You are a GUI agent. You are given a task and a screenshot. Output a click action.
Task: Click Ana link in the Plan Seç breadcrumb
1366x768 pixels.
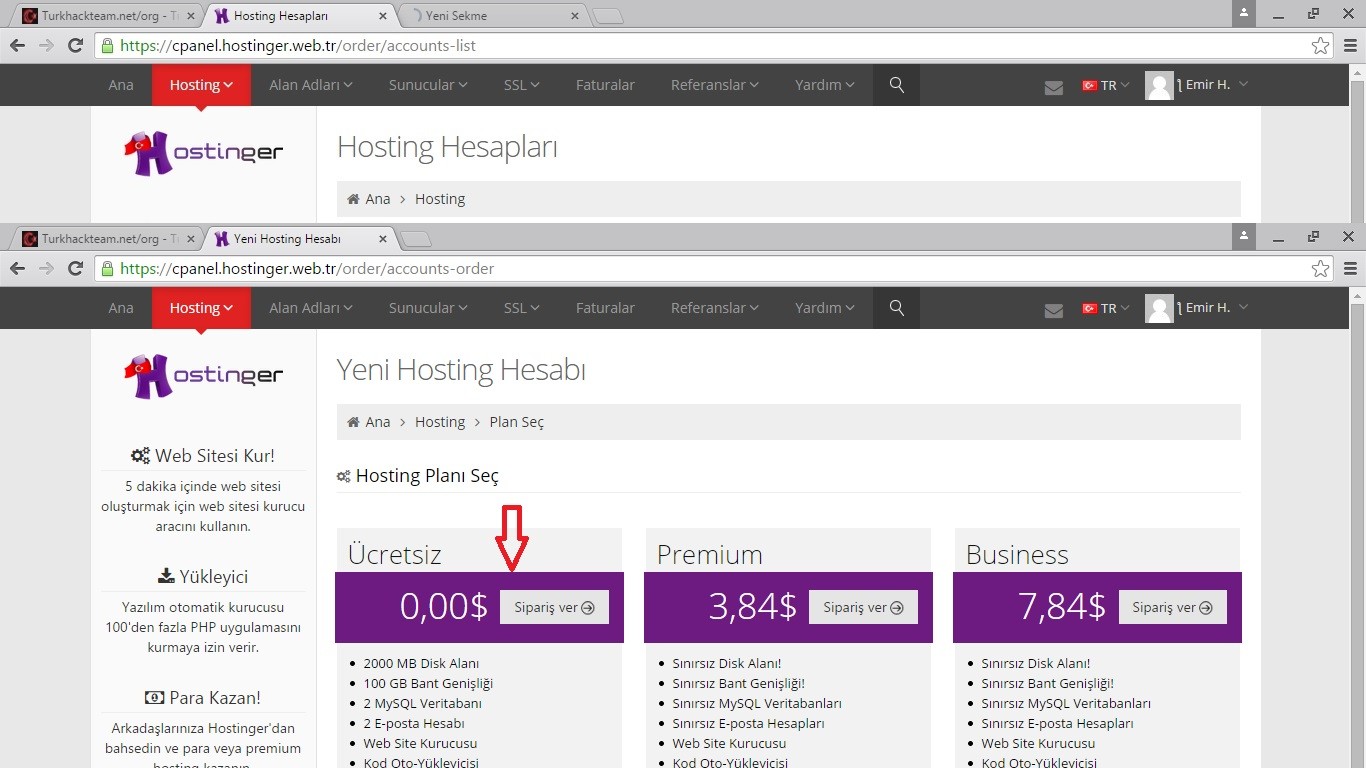(378, 422)
